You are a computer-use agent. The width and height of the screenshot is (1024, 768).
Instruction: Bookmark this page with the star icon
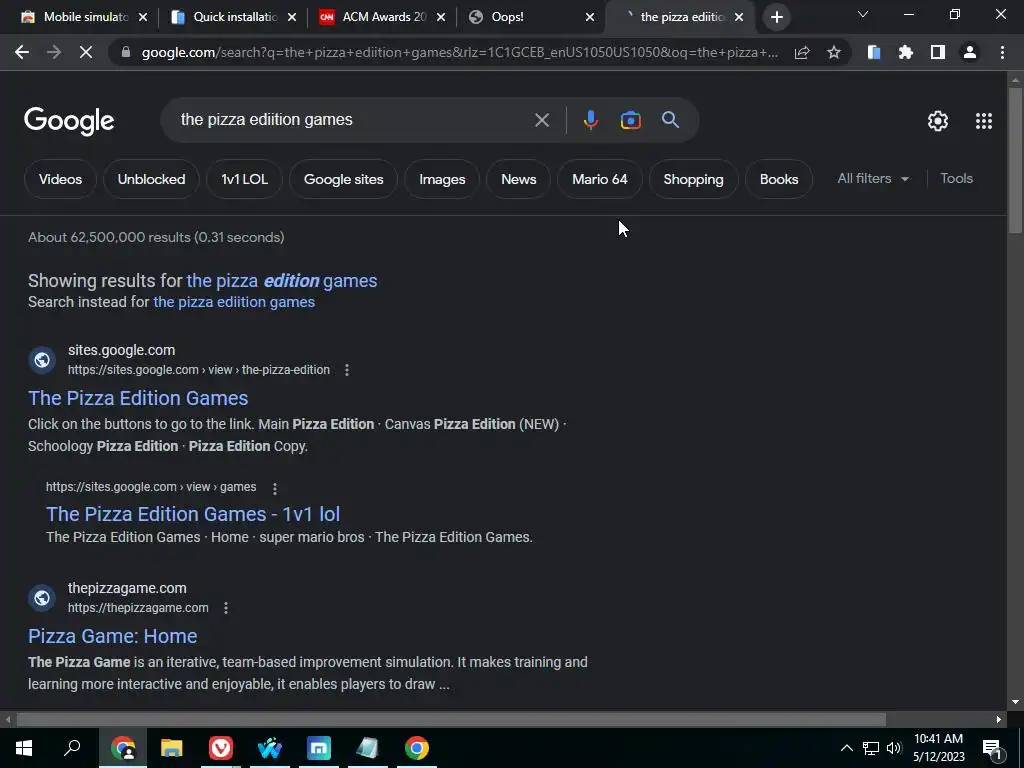click(x=833, y=52)
